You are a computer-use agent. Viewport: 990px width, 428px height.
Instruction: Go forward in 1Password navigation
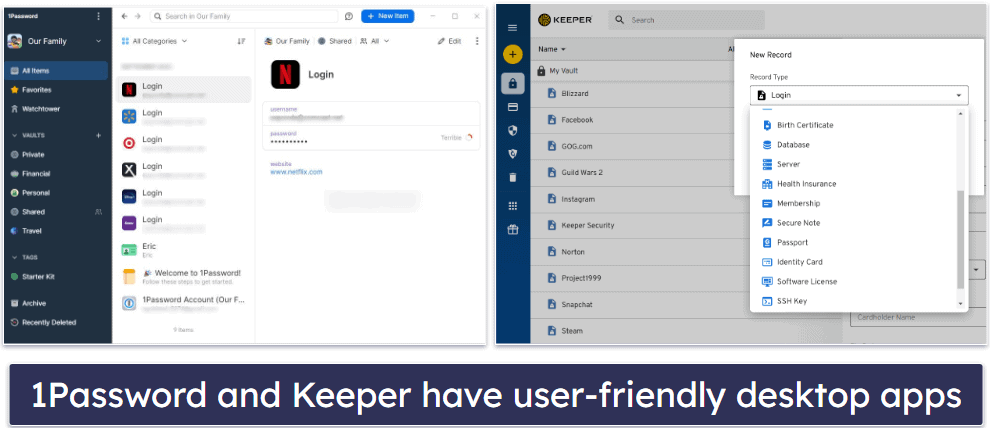138,16
